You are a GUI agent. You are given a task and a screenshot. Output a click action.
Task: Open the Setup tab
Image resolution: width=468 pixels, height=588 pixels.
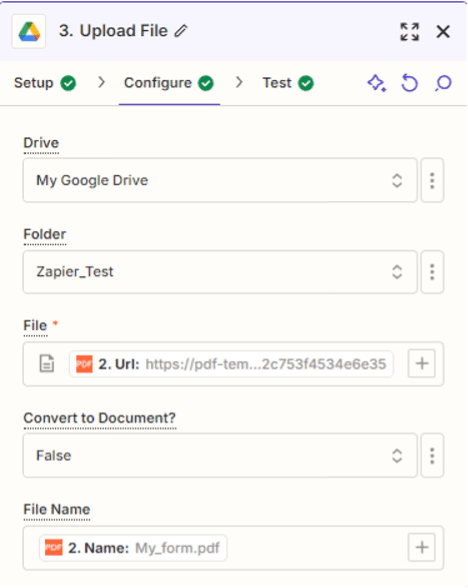coord(45,83)
